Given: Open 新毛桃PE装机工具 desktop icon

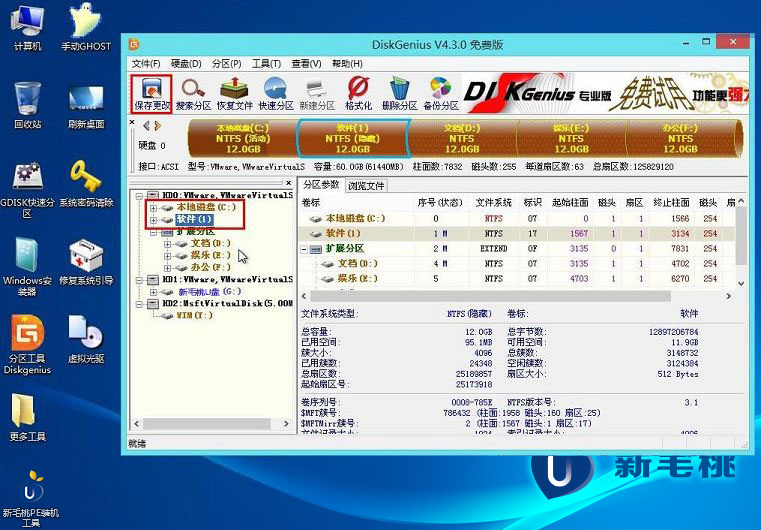Looking at the screenshot, I should pos(30,499).
